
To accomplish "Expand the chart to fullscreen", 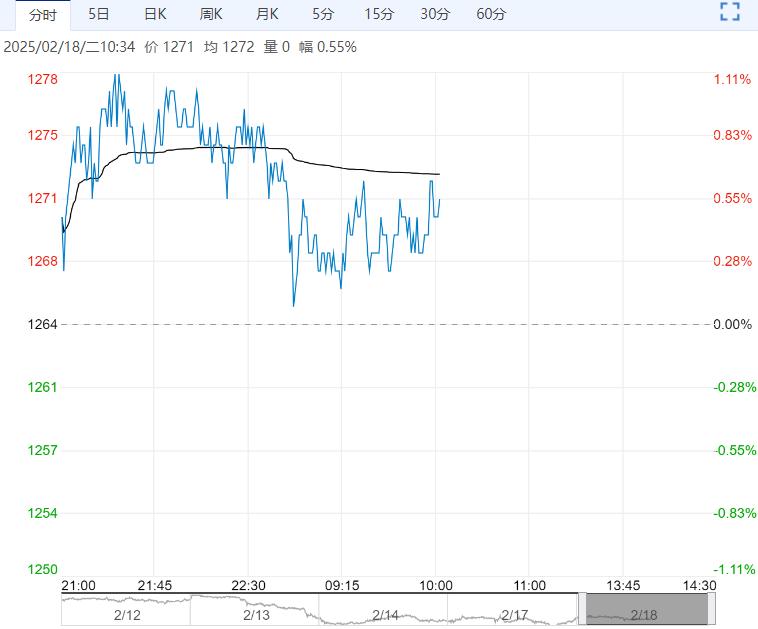I will (x=730, y=12).
